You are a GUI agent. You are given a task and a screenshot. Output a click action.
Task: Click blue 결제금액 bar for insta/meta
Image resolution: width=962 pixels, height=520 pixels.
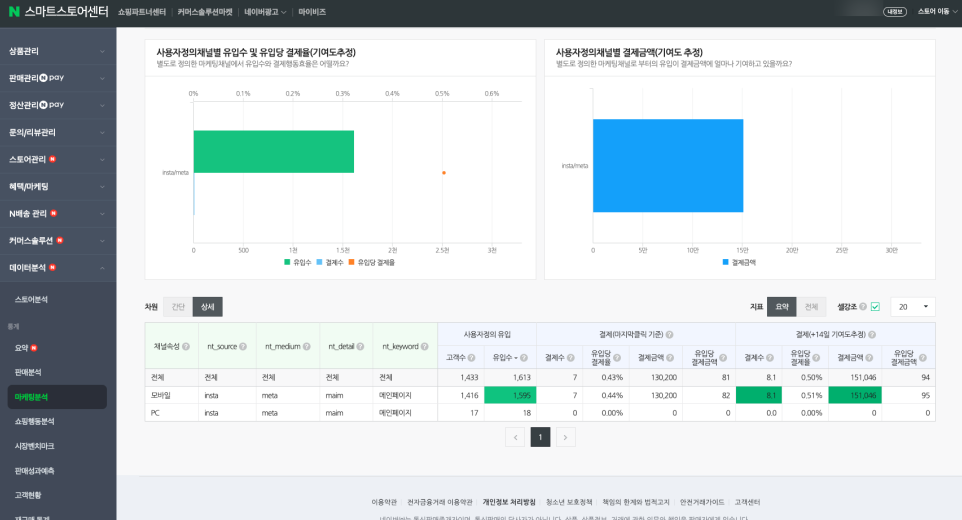(668, 166)
